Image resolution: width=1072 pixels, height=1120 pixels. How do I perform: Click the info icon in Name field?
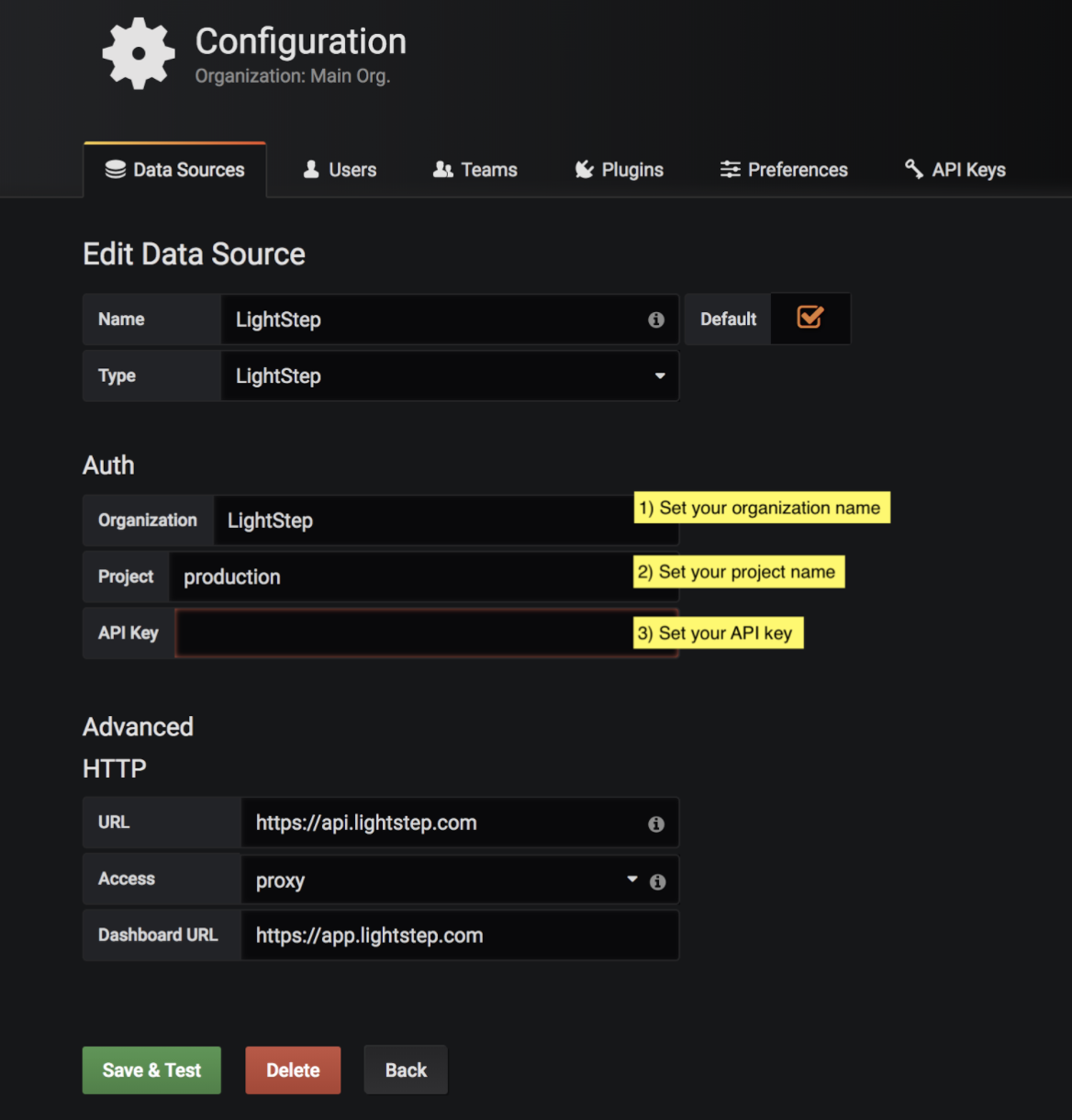point(656,319)
